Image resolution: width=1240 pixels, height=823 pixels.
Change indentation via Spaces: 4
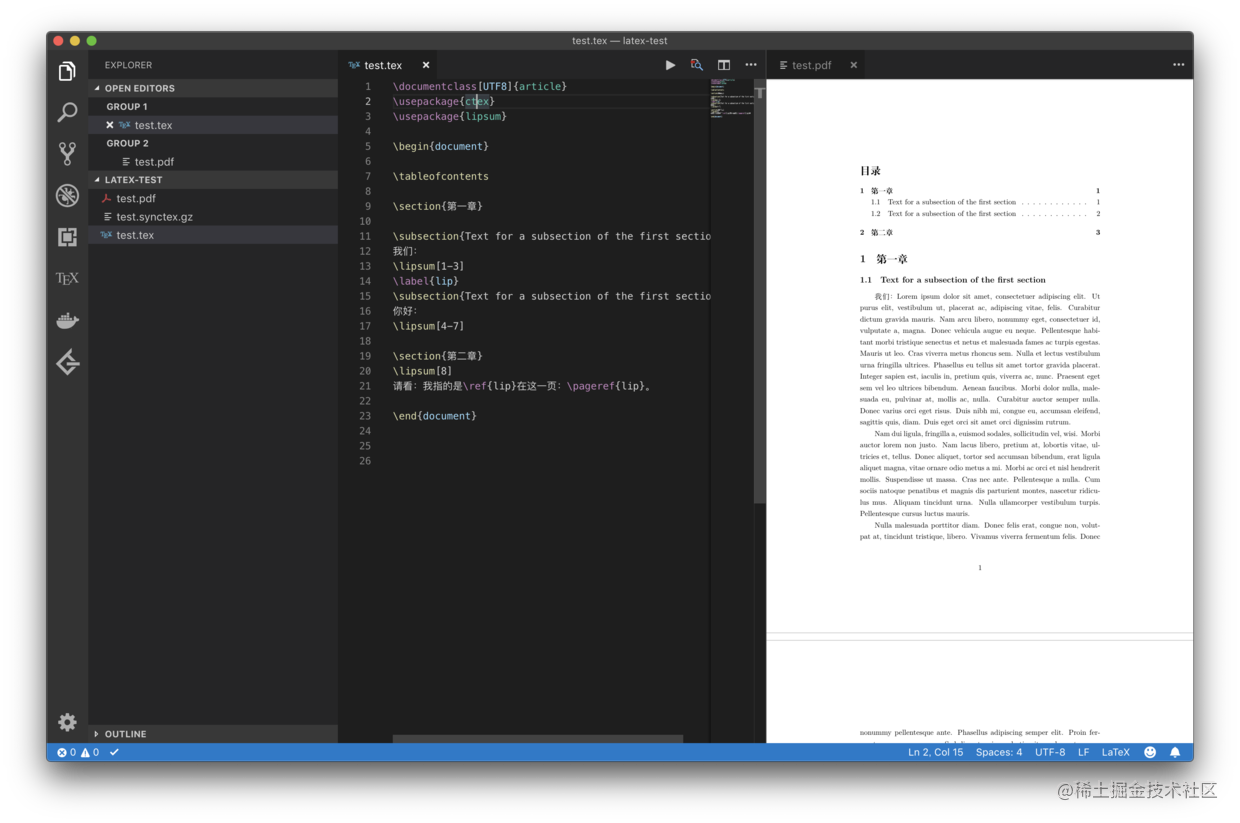click(999, 752)
